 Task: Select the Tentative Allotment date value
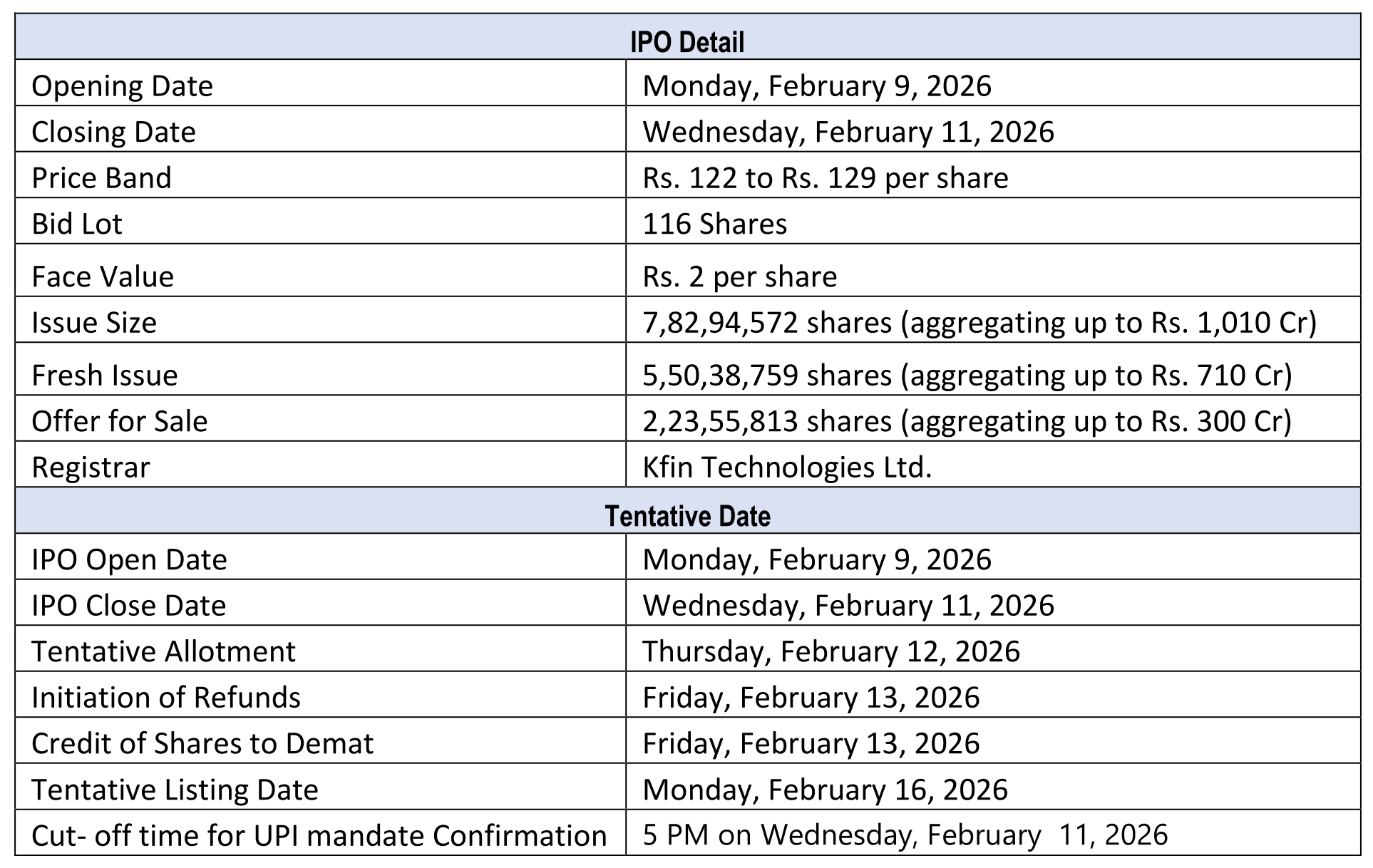pos(831,652)
